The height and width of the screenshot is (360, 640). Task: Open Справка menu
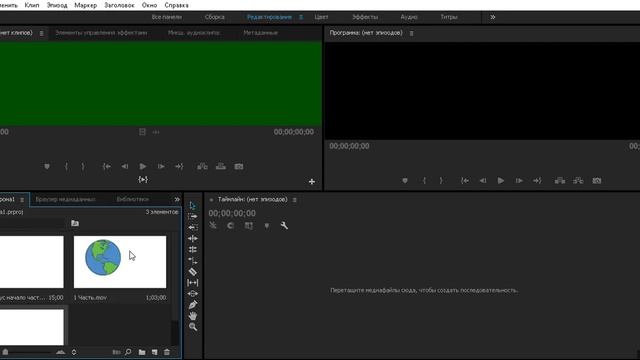click(176, 5)
